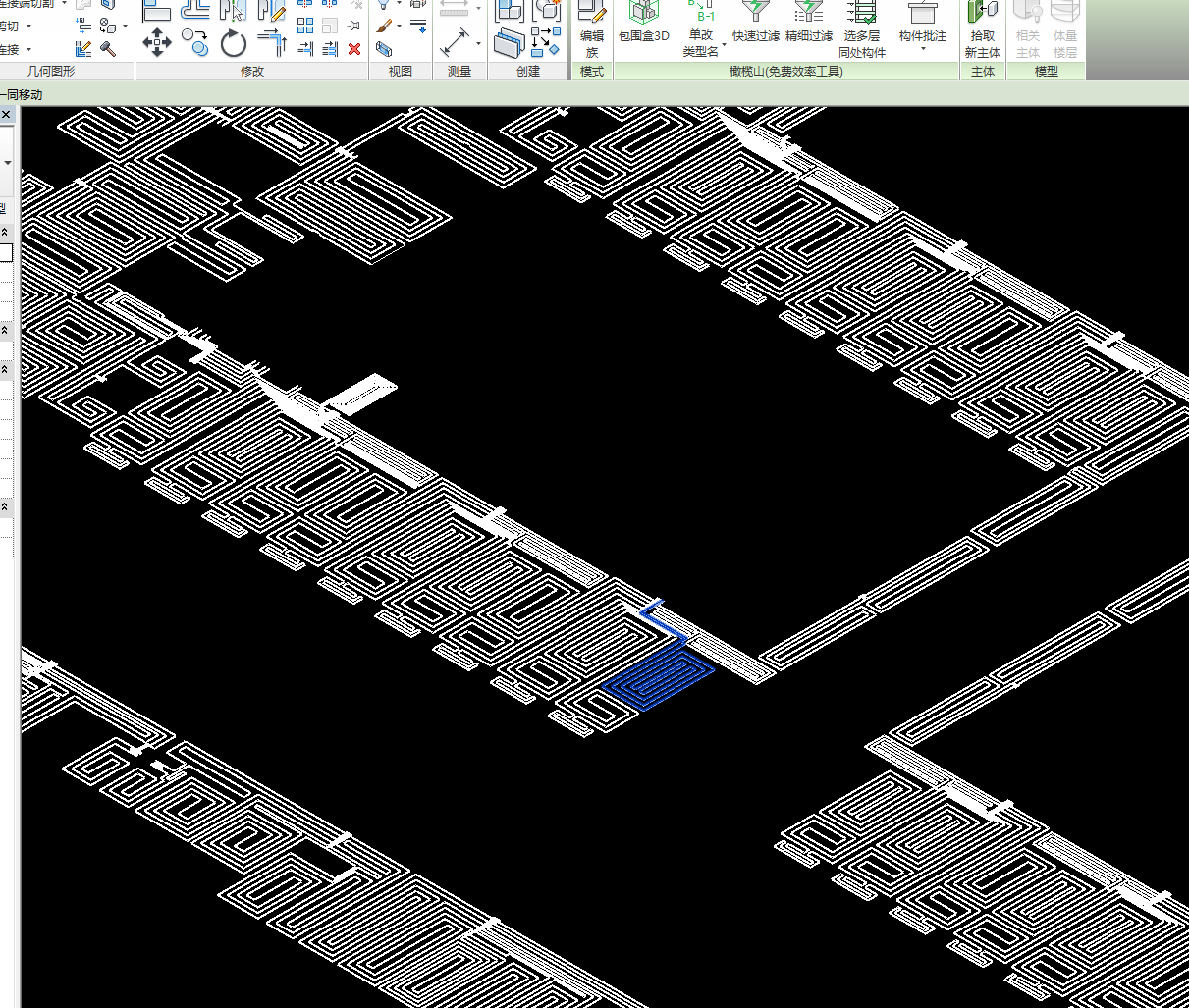Screen dimensions: 1189x1008
Task: Click 选多层同处构件 tool
Action: coord(862,30)
